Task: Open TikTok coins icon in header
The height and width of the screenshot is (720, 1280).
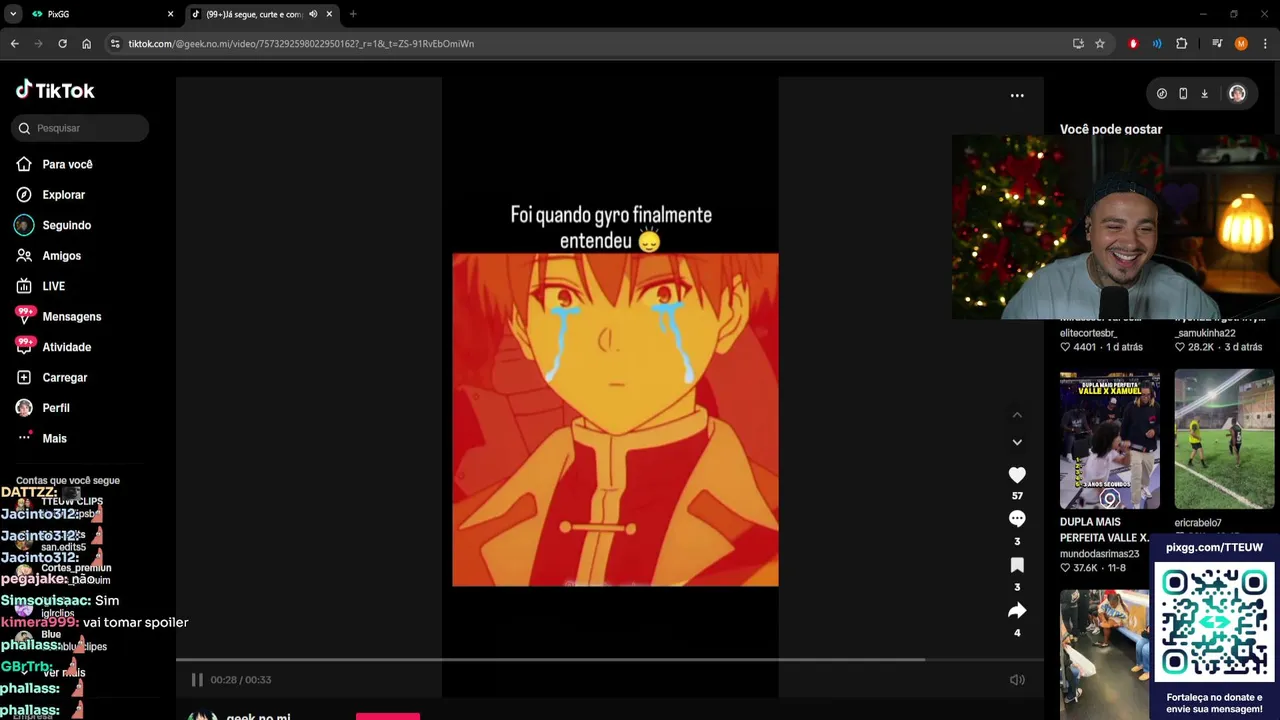Action: click(x=1161, y=94)
